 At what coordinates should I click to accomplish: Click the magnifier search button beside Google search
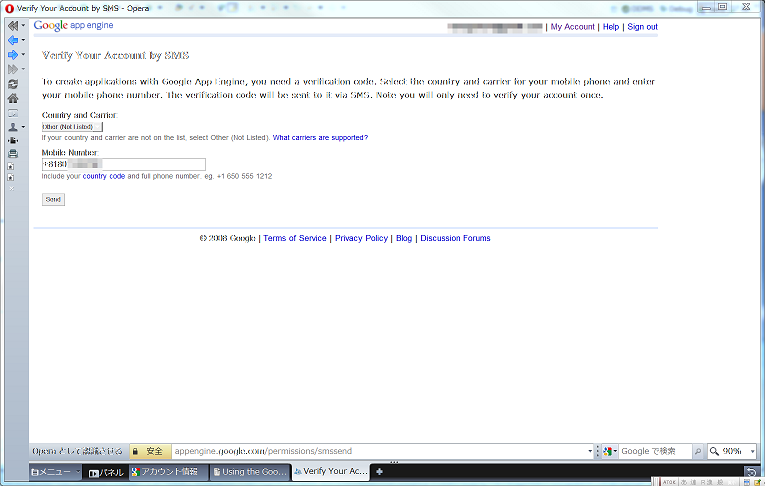(x=698, y=452)
